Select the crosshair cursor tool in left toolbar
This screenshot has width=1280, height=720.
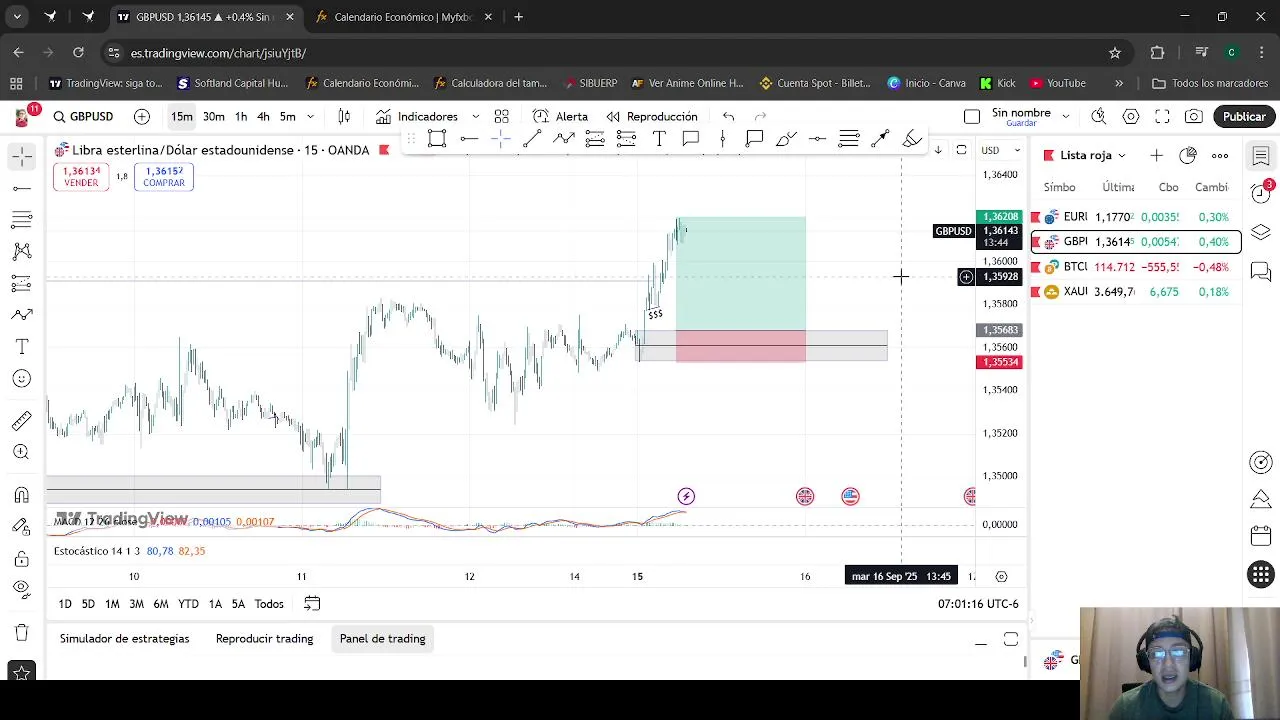(21, 155)
